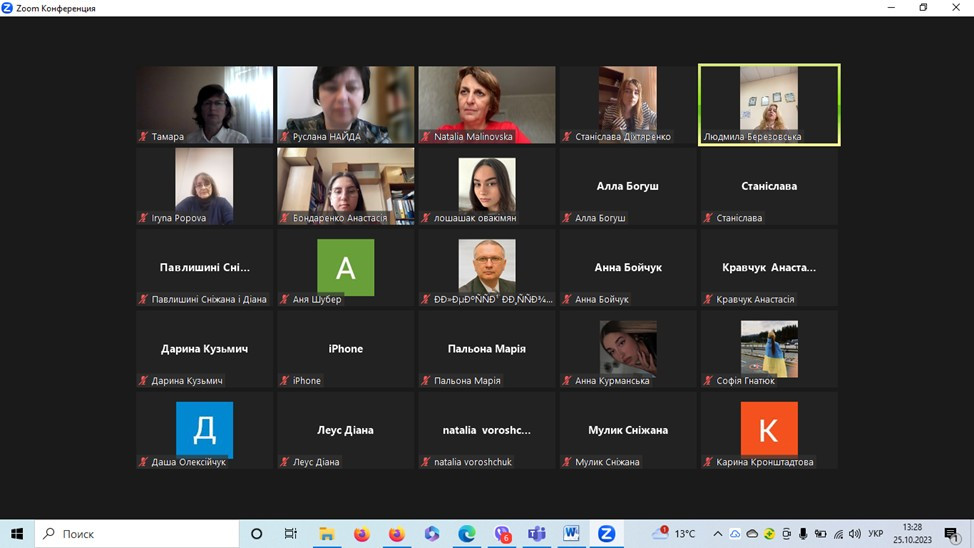Image resolution: width=974 pixels, height=548 pixels.
Task: Click лошашак овакимян's profile photo
Action: point(487,185)
